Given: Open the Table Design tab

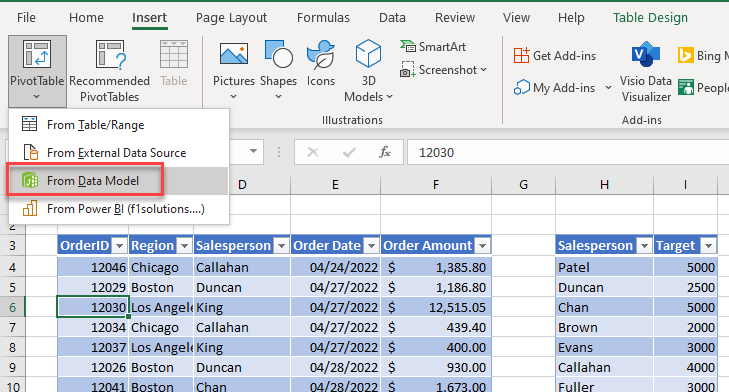Looking at the screenshot, I should pos(650,18).
